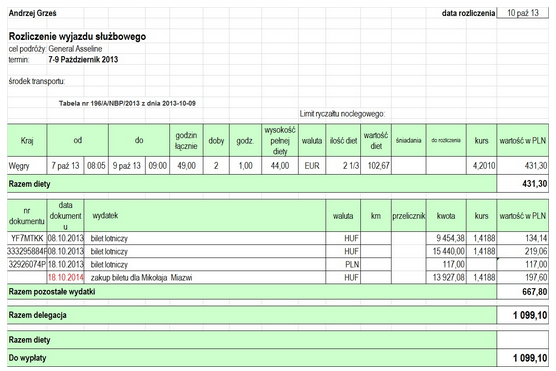Click the PLN value '197,60'

[523, 277]
